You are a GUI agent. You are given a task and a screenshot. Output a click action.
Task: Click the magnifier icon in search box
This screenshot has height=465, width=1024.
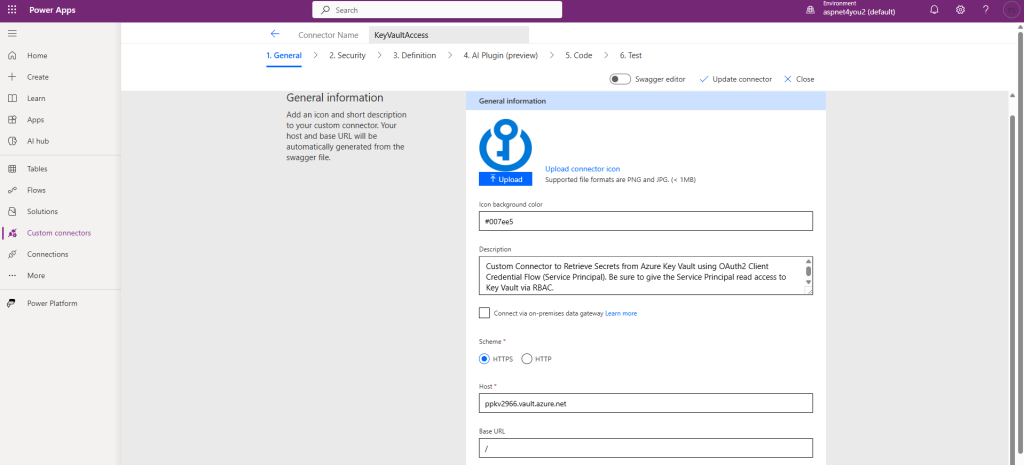325,10
